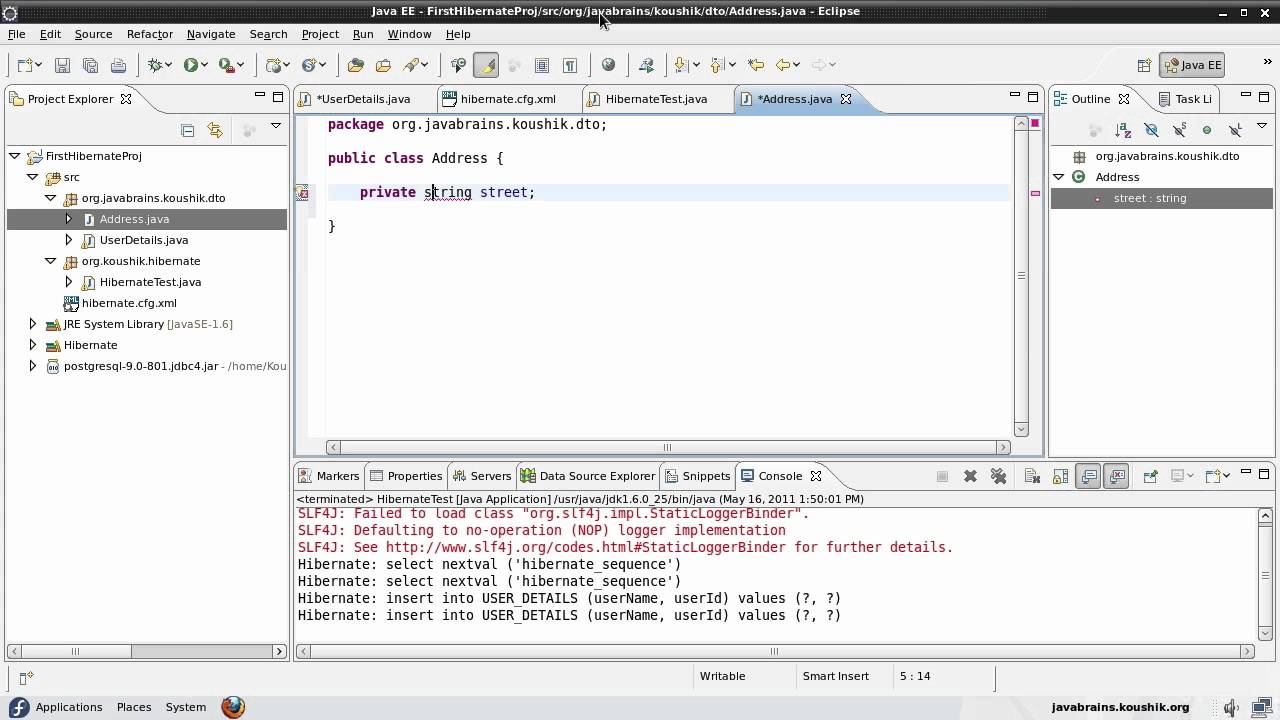Run program with green play icon
This screenshot has width=1280, height=720.
(190, 65)
